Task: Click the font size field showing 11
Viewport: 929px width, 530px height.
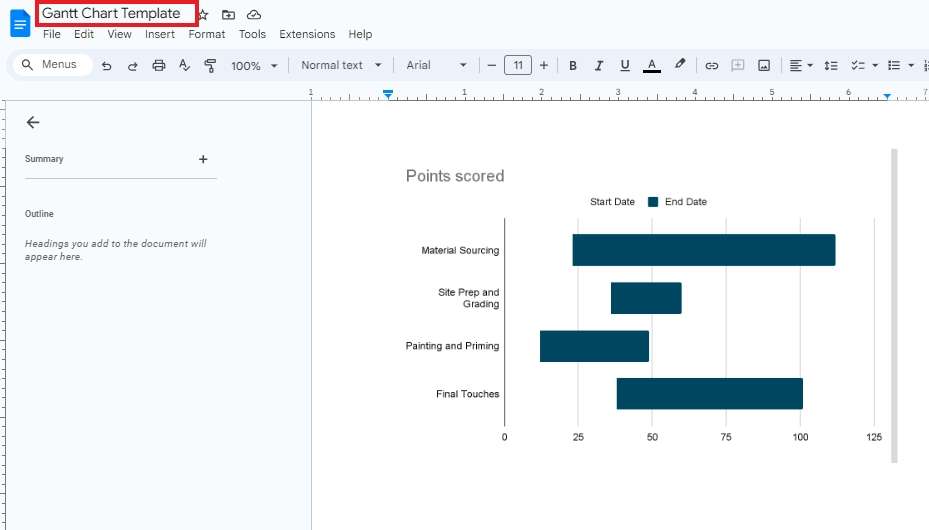Action: coord(518,65)
